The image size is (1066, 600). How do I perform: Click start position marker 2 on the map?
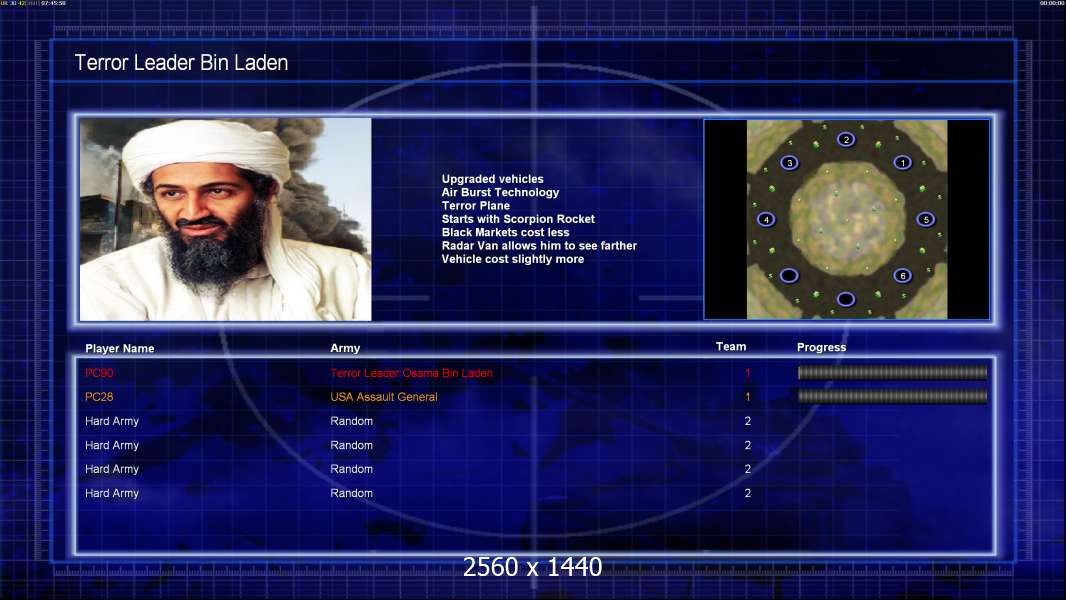pyautogui.click(x=846, y=139)
